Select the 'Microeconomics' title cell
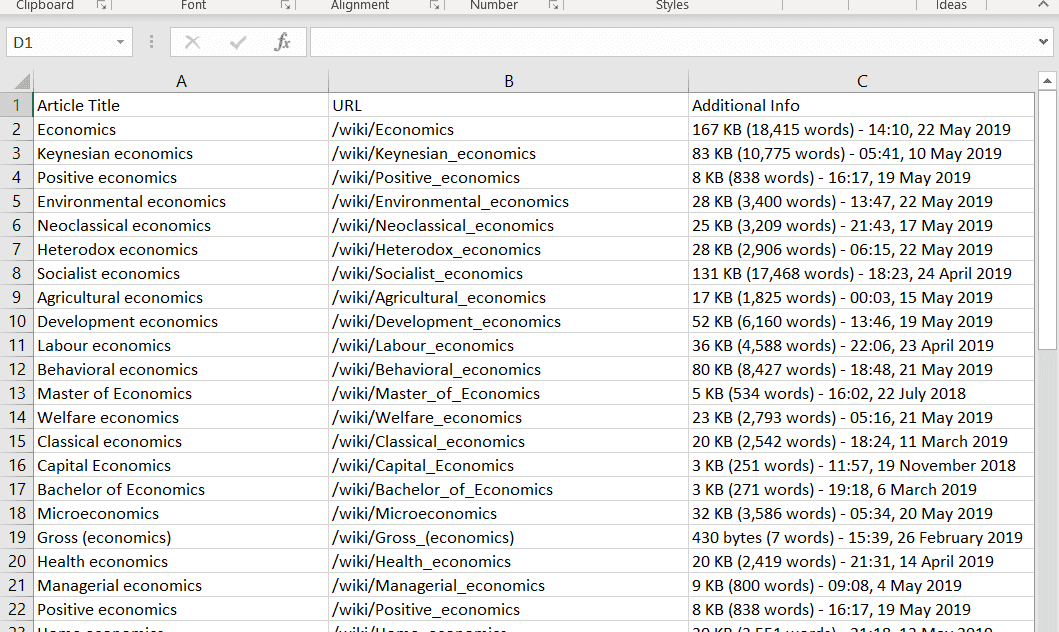Screen dimensions: 1059x632 coord(181,513)
